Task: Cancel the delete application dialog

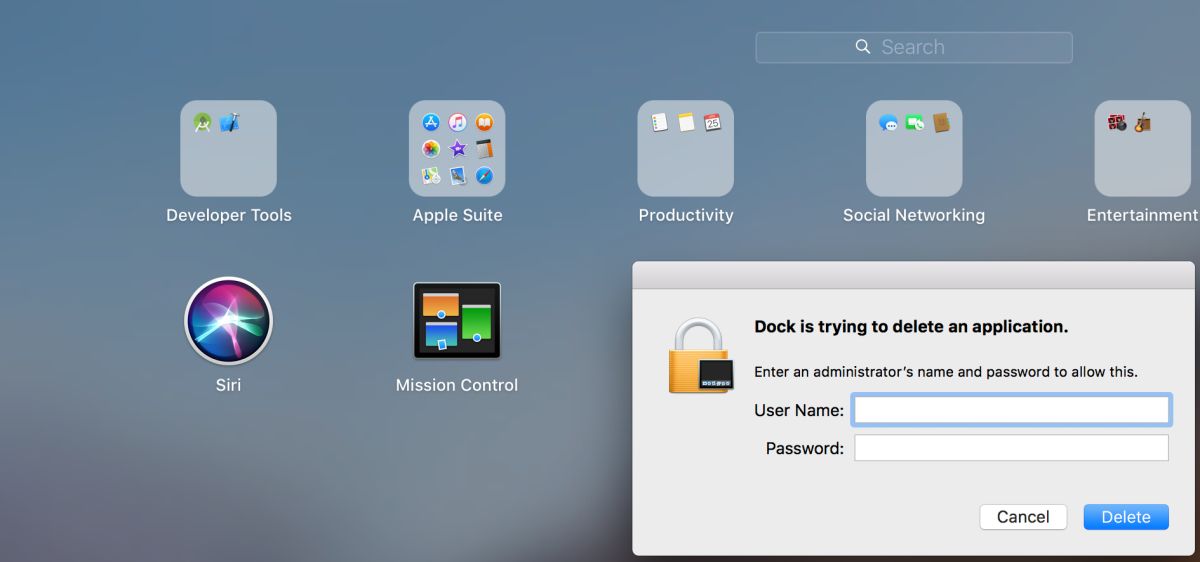Action: [1023, 517]
